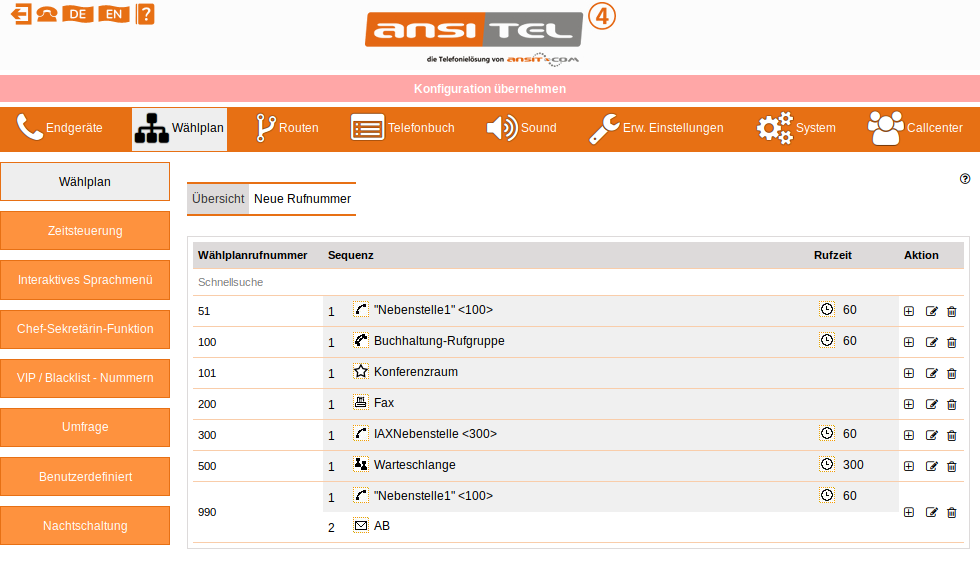Screen dimensions: 980x564
Task: Edit the dial plan entry 100
Action: tap(931, 342)
